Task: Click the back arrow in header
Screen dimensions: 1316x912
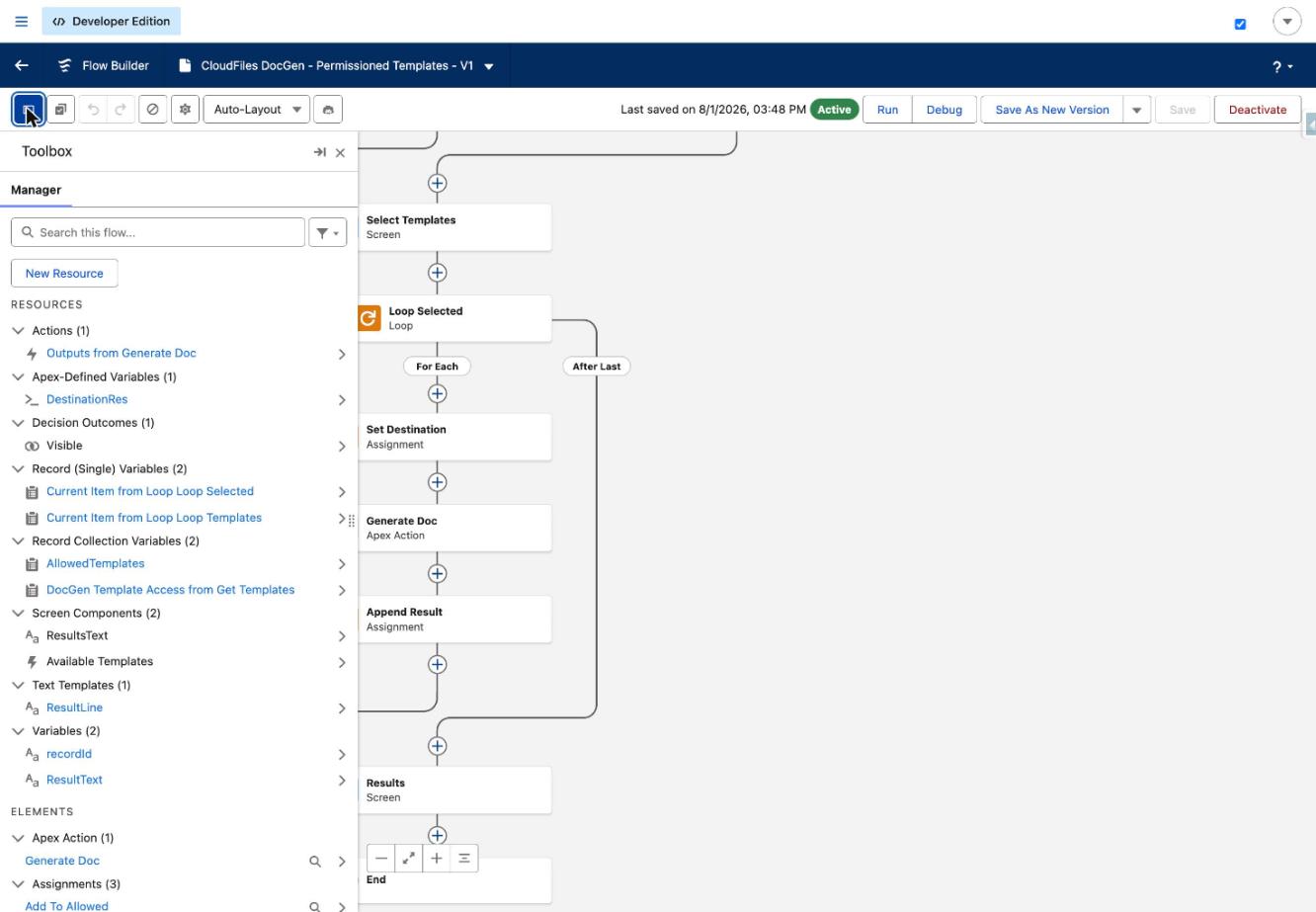Action: (22, 66)
